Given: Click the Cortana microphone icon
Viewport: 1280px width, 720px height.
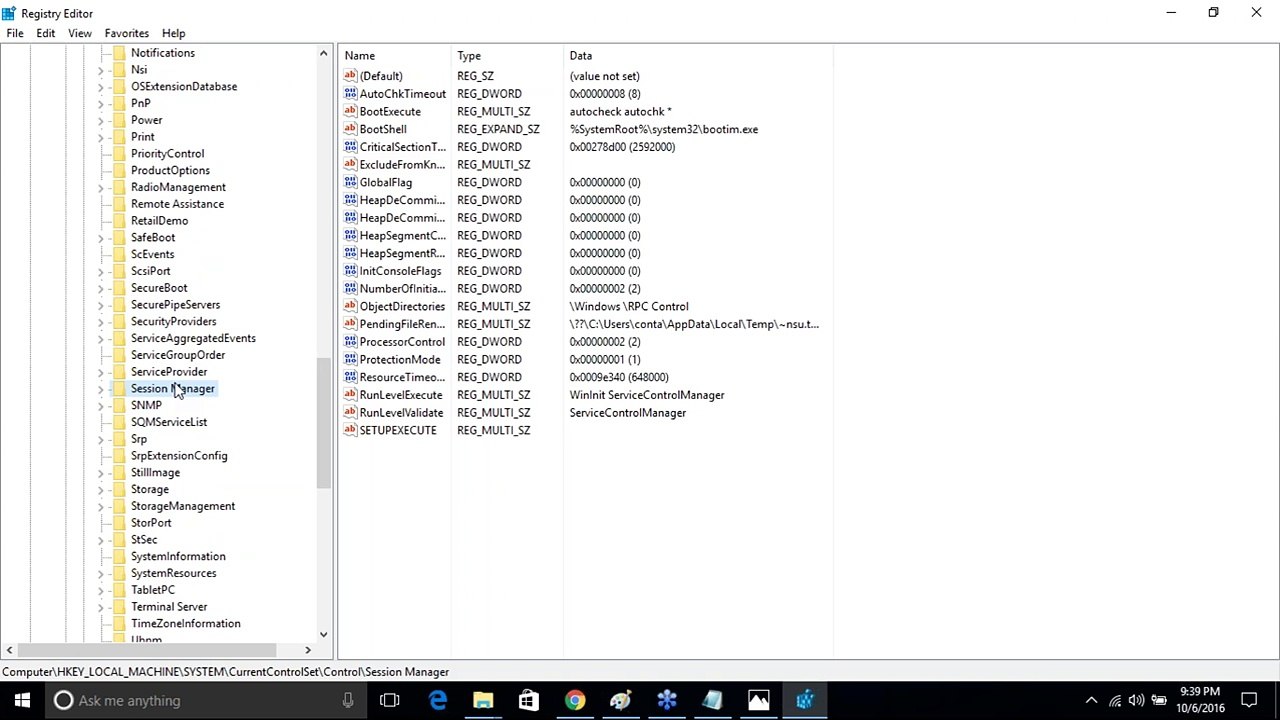Looking at the screenshot, I should point(348,700).
